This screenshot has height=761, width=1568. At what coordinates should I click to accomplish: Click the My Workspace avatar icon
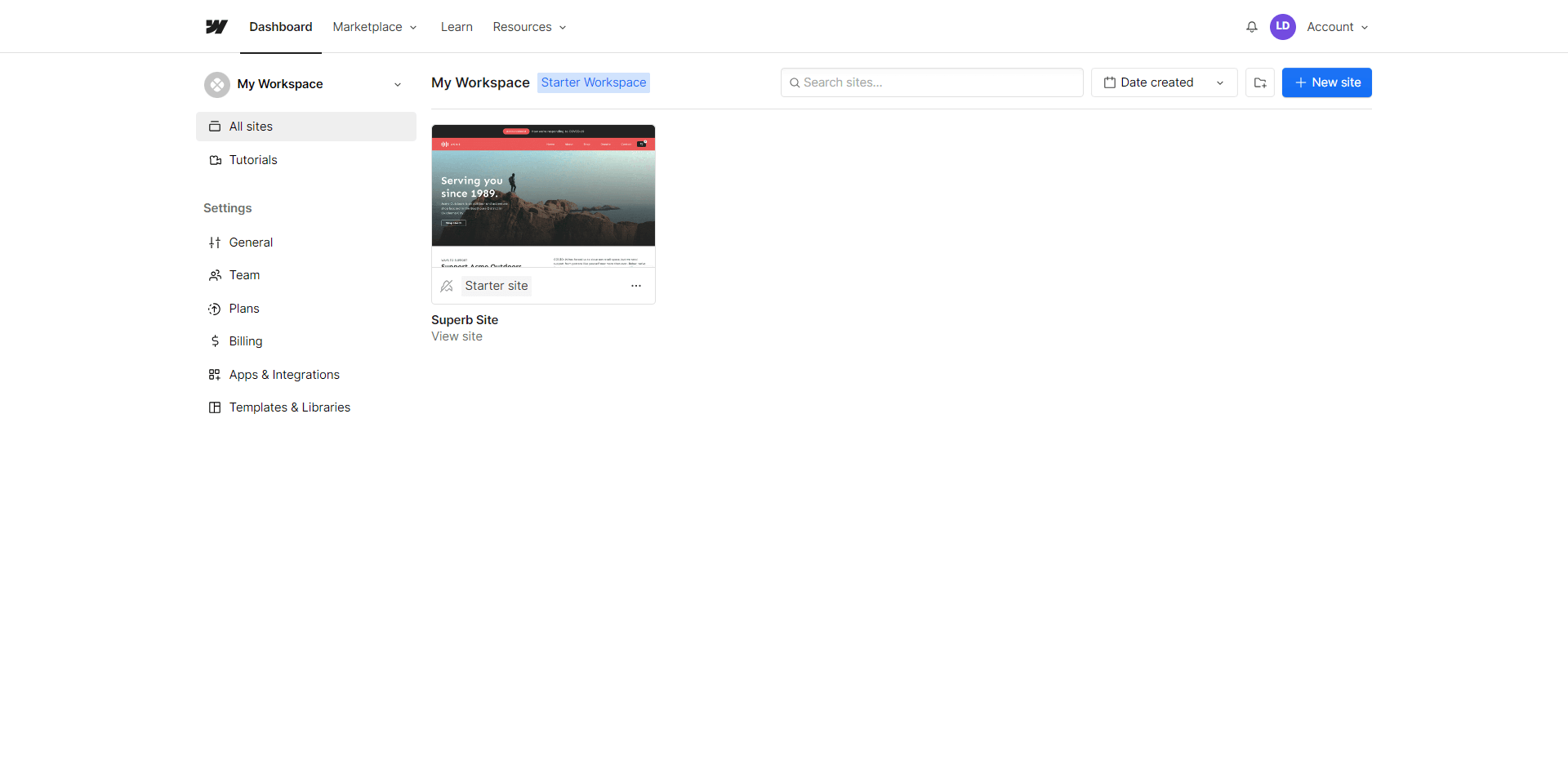217,84
